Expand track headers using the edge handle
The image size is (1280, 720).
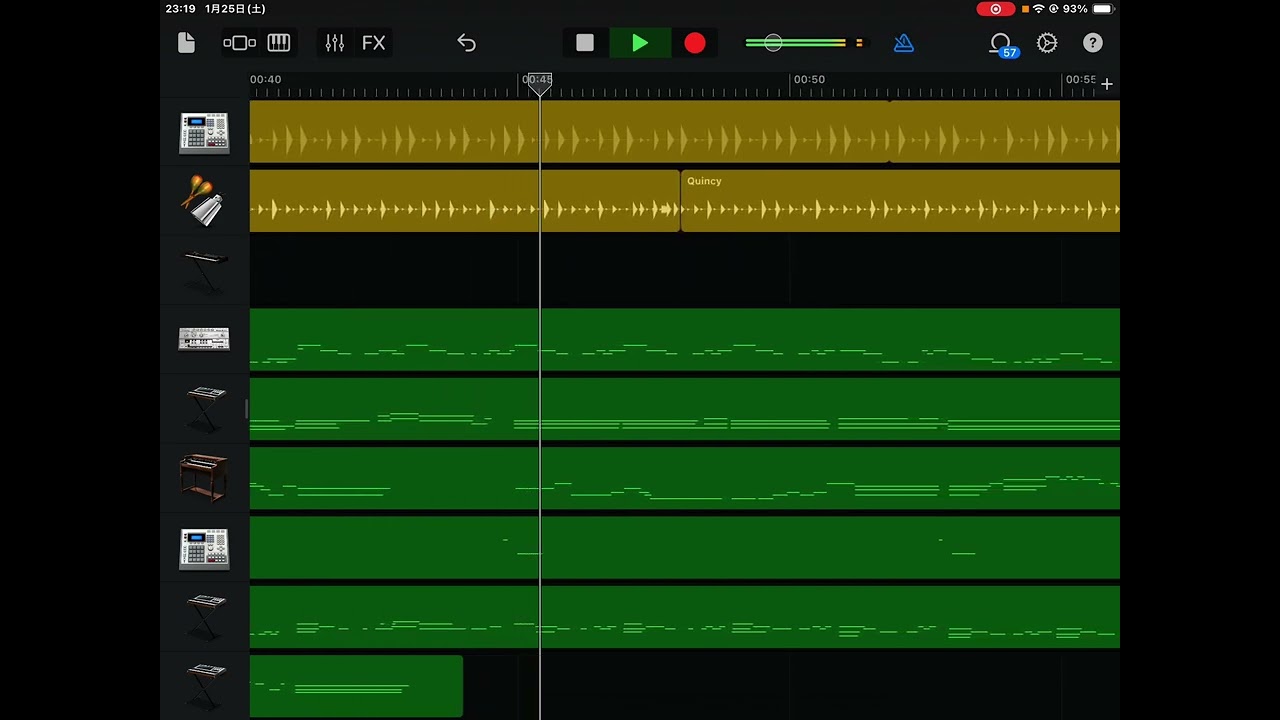point(246,408)
